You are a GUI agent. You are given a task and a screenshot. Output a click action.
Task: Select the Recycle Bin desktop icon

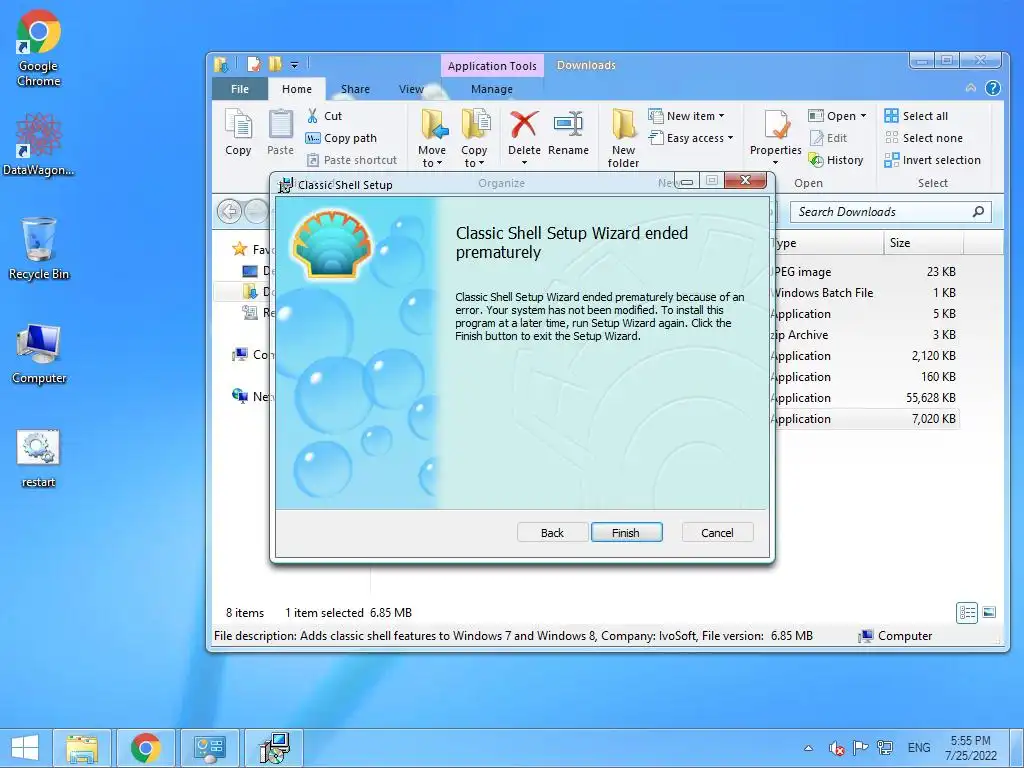[39, 248]
